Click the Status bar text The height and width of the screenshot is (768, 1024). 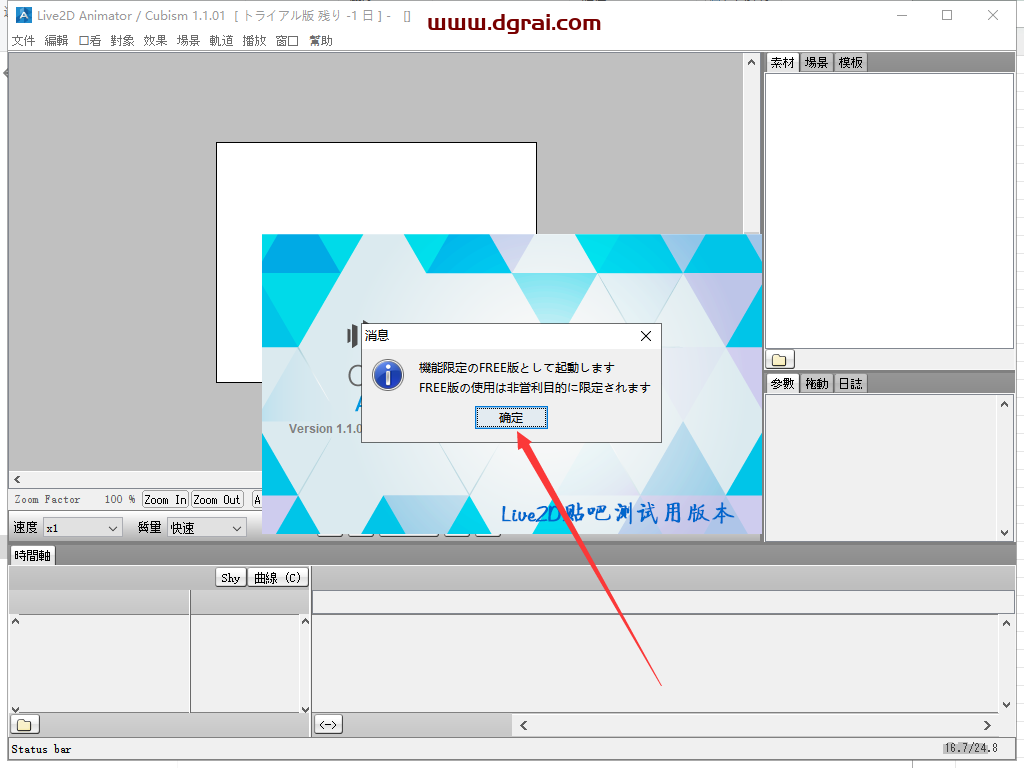pyautogui.click(x=41, y=750)
